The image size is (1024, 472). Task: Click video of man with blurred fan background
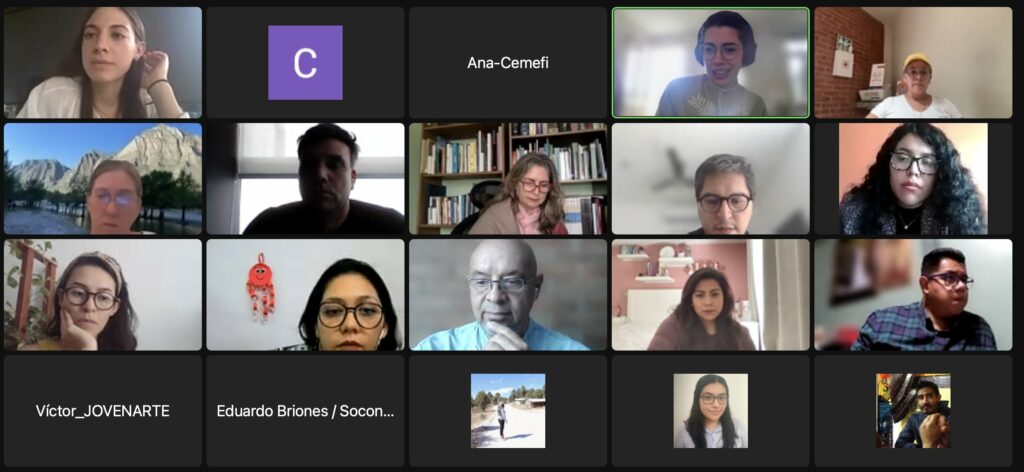pos(711,179)
